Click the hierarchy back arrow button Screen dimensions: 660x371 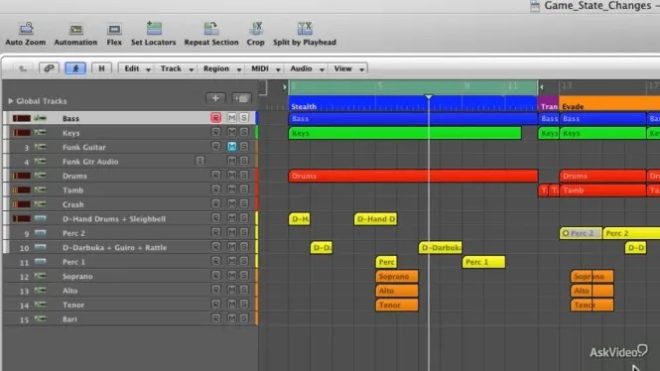(x=23, y=68)
